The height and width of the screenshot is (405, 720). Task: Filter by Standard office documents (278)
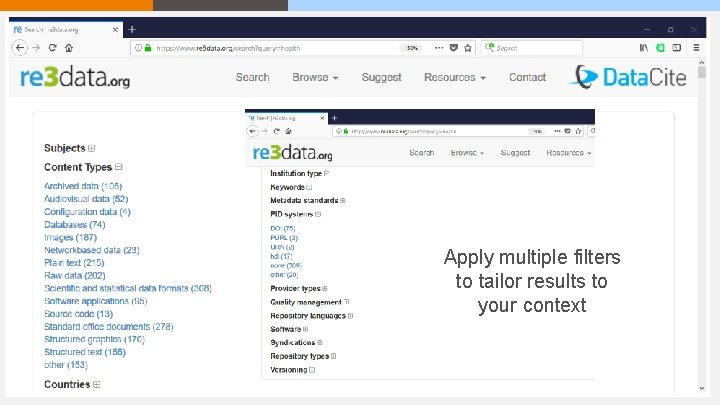tap(108, 326)
